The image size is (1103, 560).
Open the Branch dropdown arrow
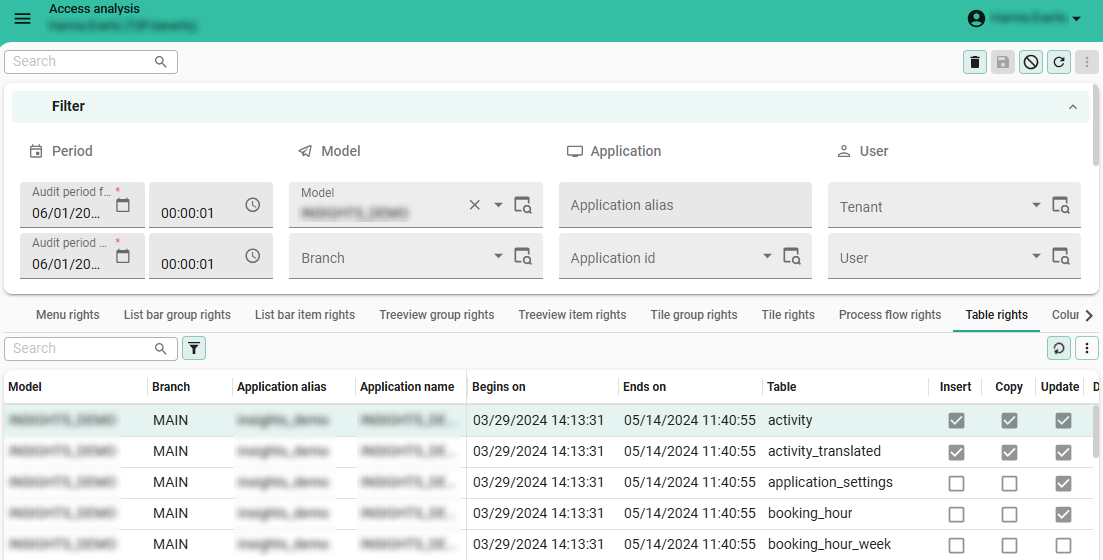tap(498, 256)
